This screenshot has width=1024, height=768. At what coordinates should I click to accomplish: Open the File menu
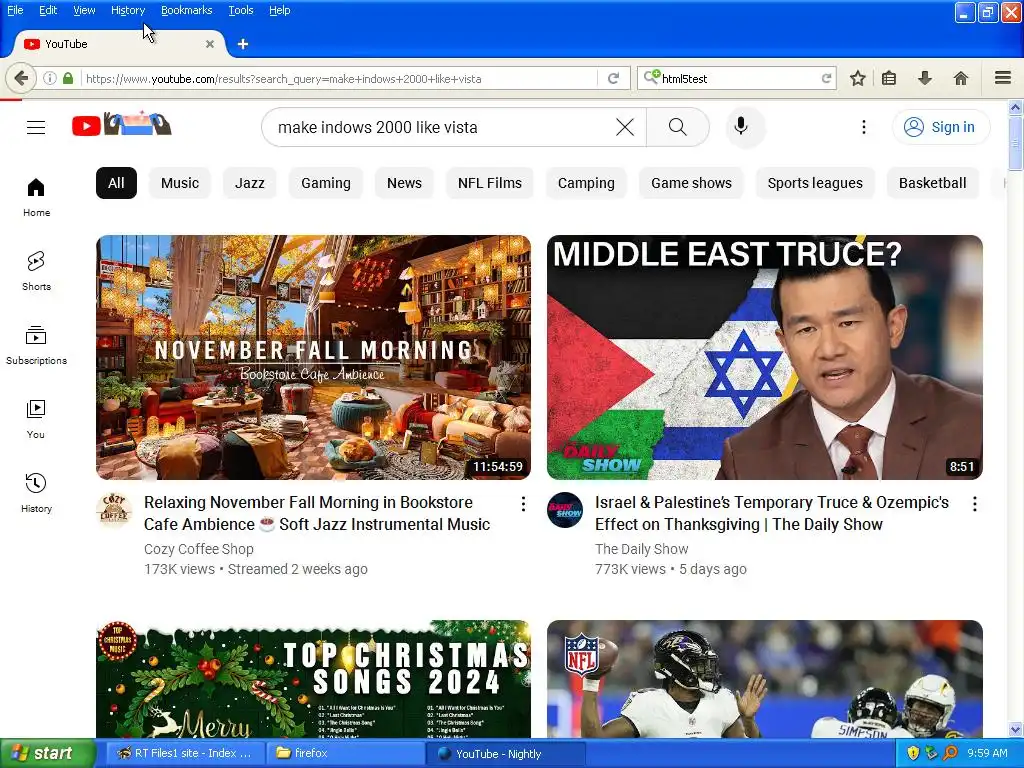tap(15, 10)
